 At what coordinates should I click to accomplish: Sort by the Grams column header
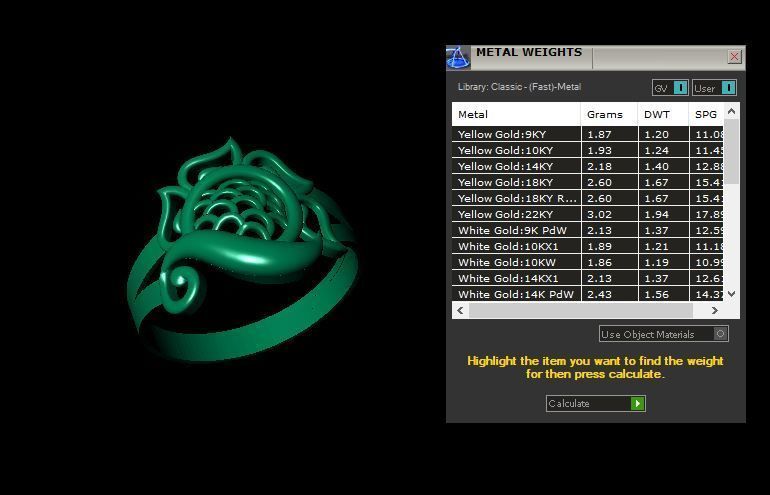(609, 114)
